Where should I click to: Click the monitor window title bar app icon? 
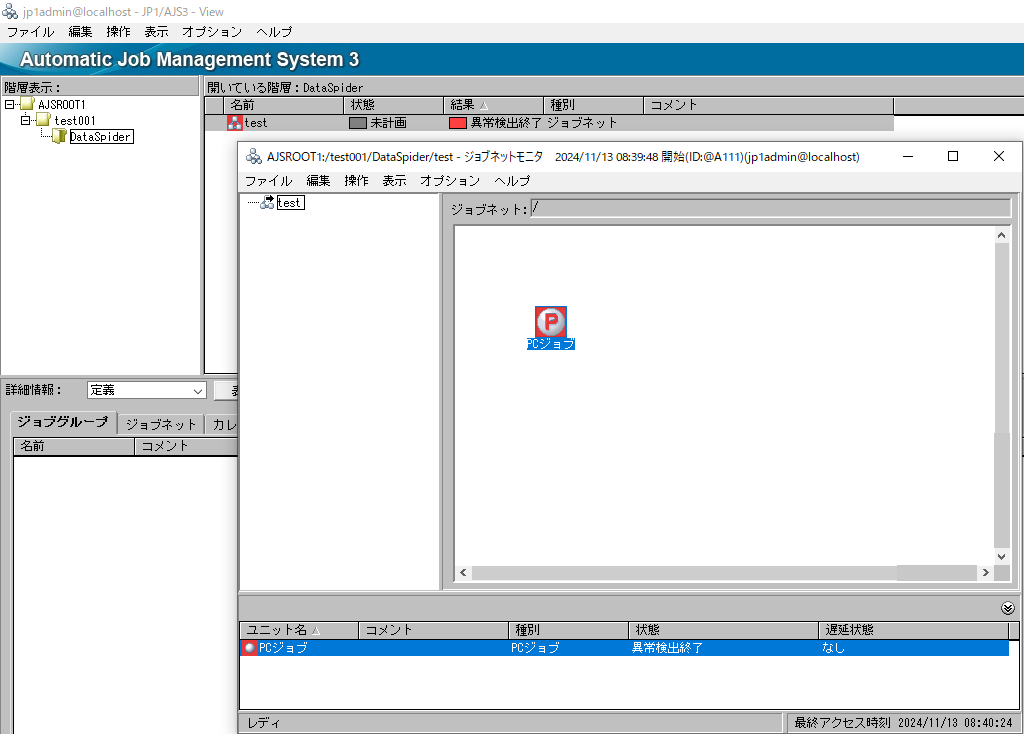click(253, 157)
